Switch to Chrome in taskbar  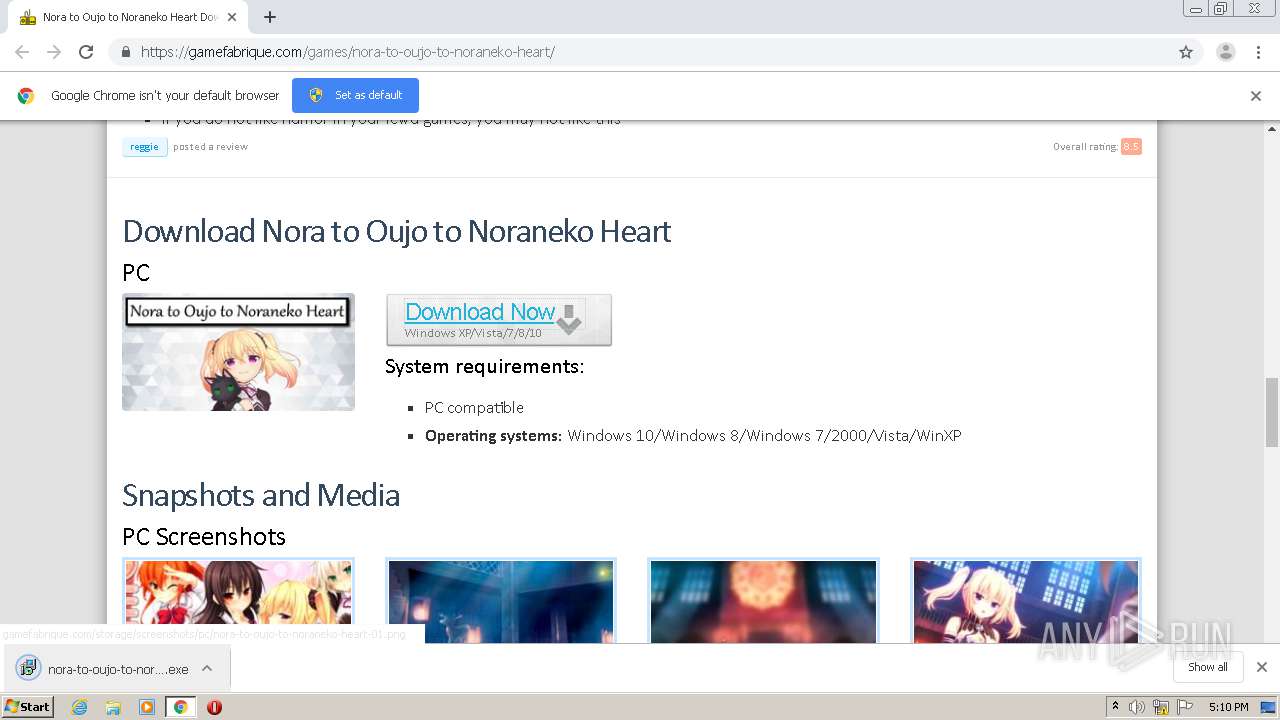[180, 707]
